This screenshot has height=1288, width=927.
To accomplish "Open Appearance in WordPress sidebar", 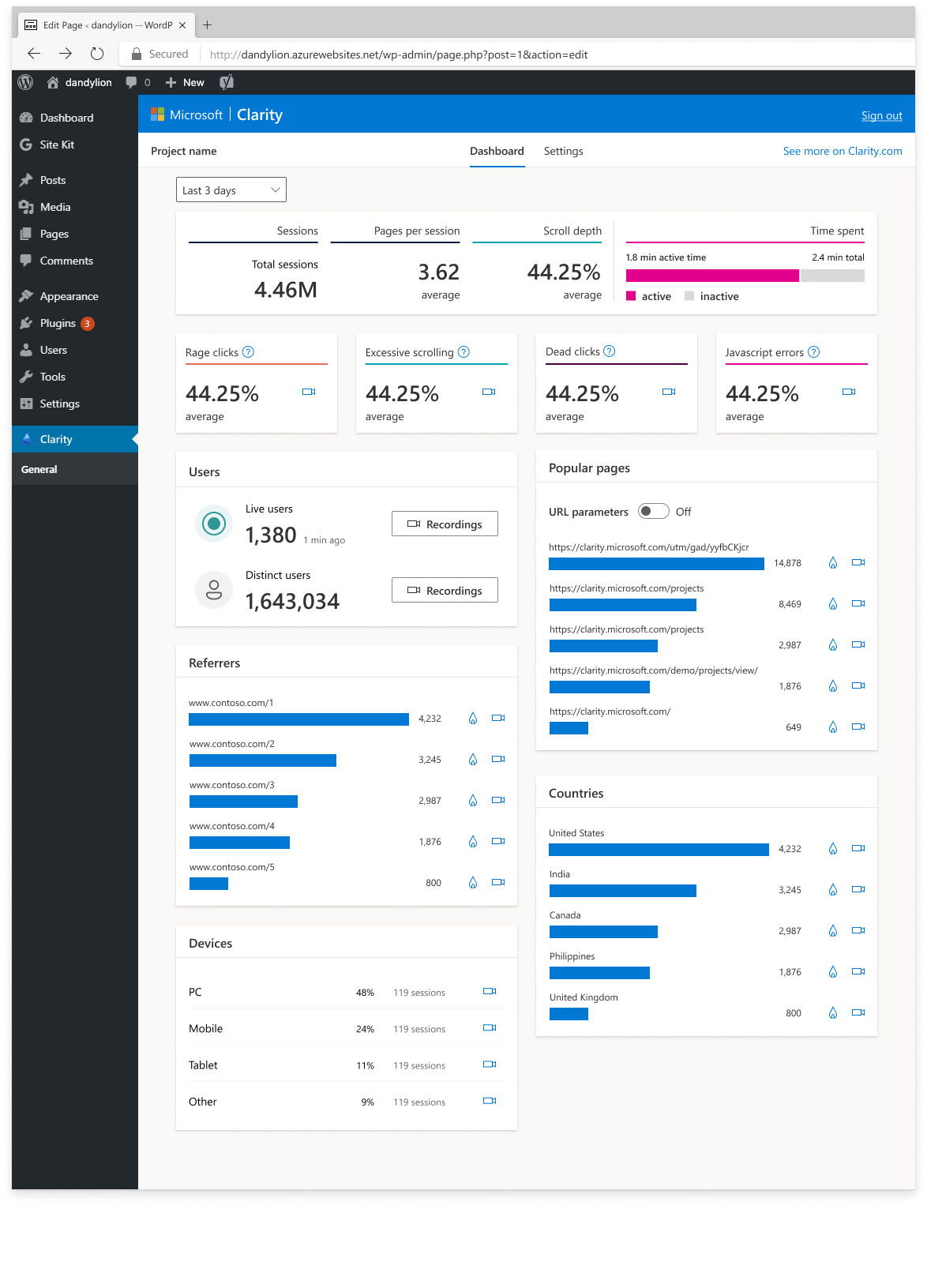I will (x=75, y=296).
